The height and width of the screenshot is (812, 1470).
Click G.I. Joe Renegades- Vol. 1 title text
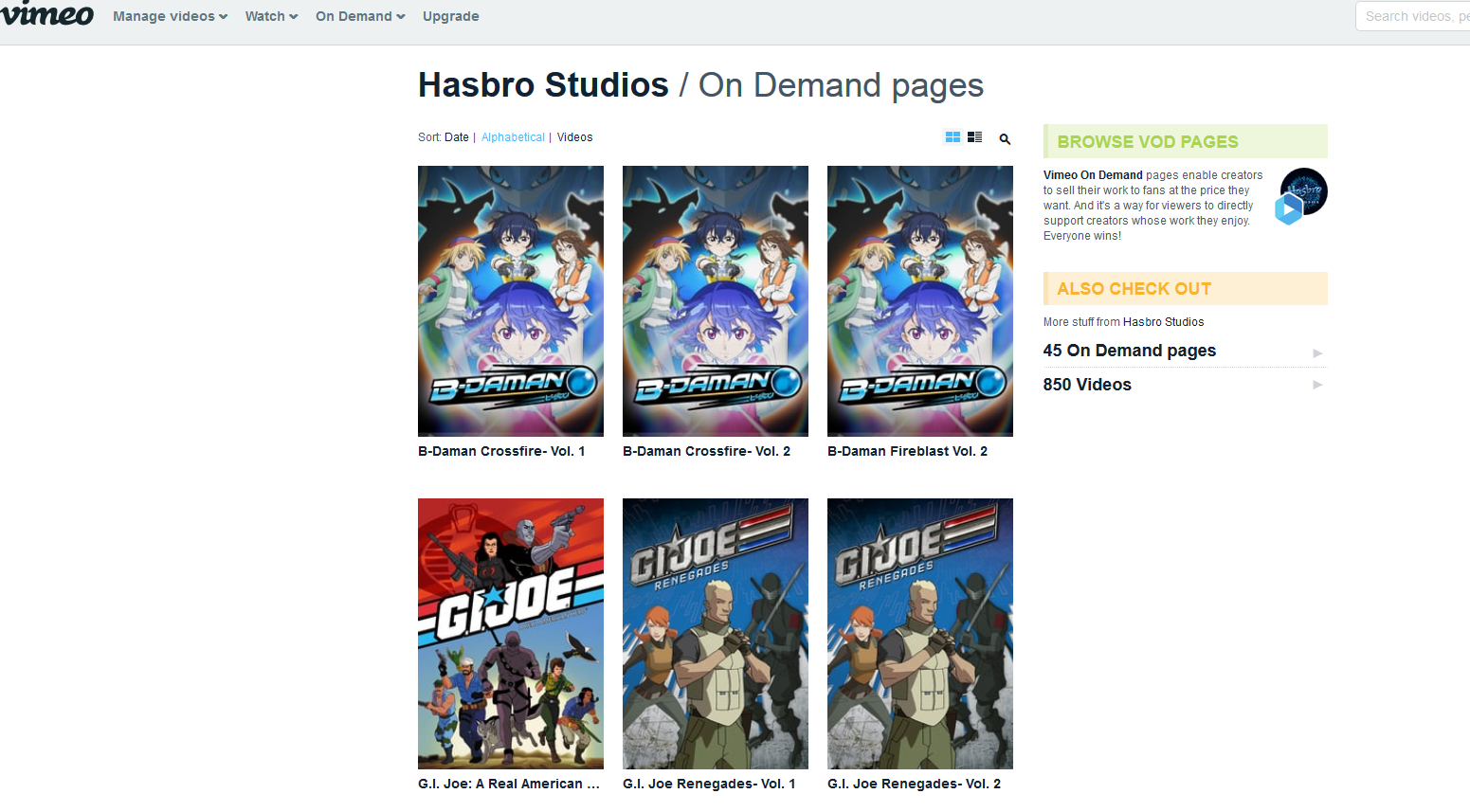coord(709,784)
